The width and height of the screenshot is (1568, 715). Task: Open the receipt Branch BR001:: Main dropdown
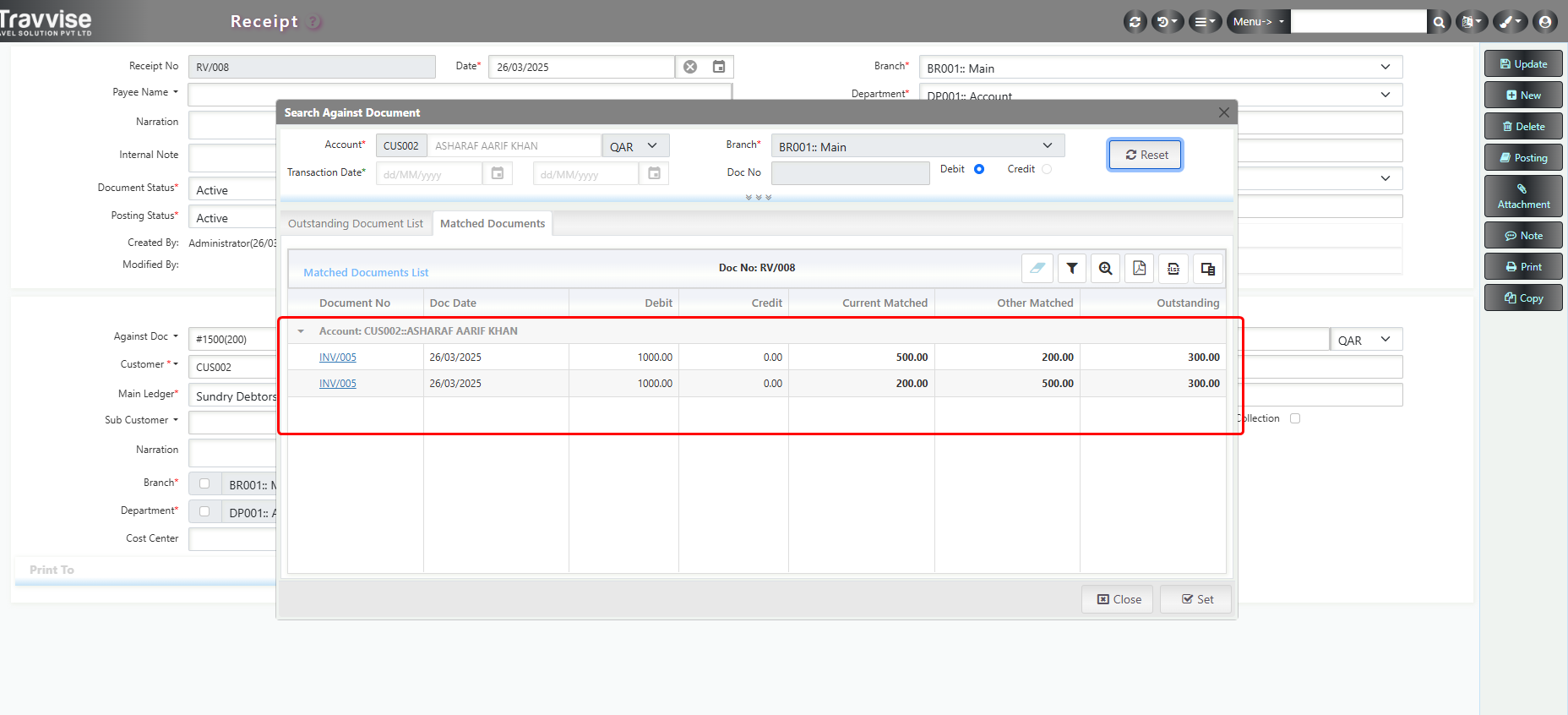[1161, 68]
